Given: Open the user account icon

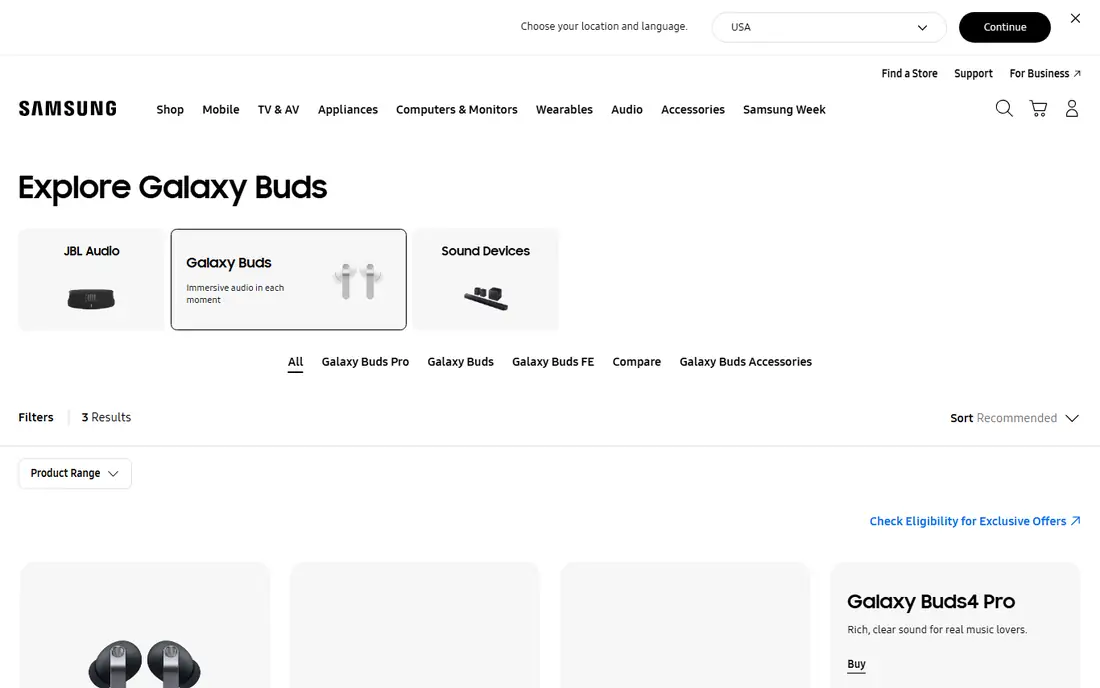Looking at the screenshot, I should [x=1072, y=108].
